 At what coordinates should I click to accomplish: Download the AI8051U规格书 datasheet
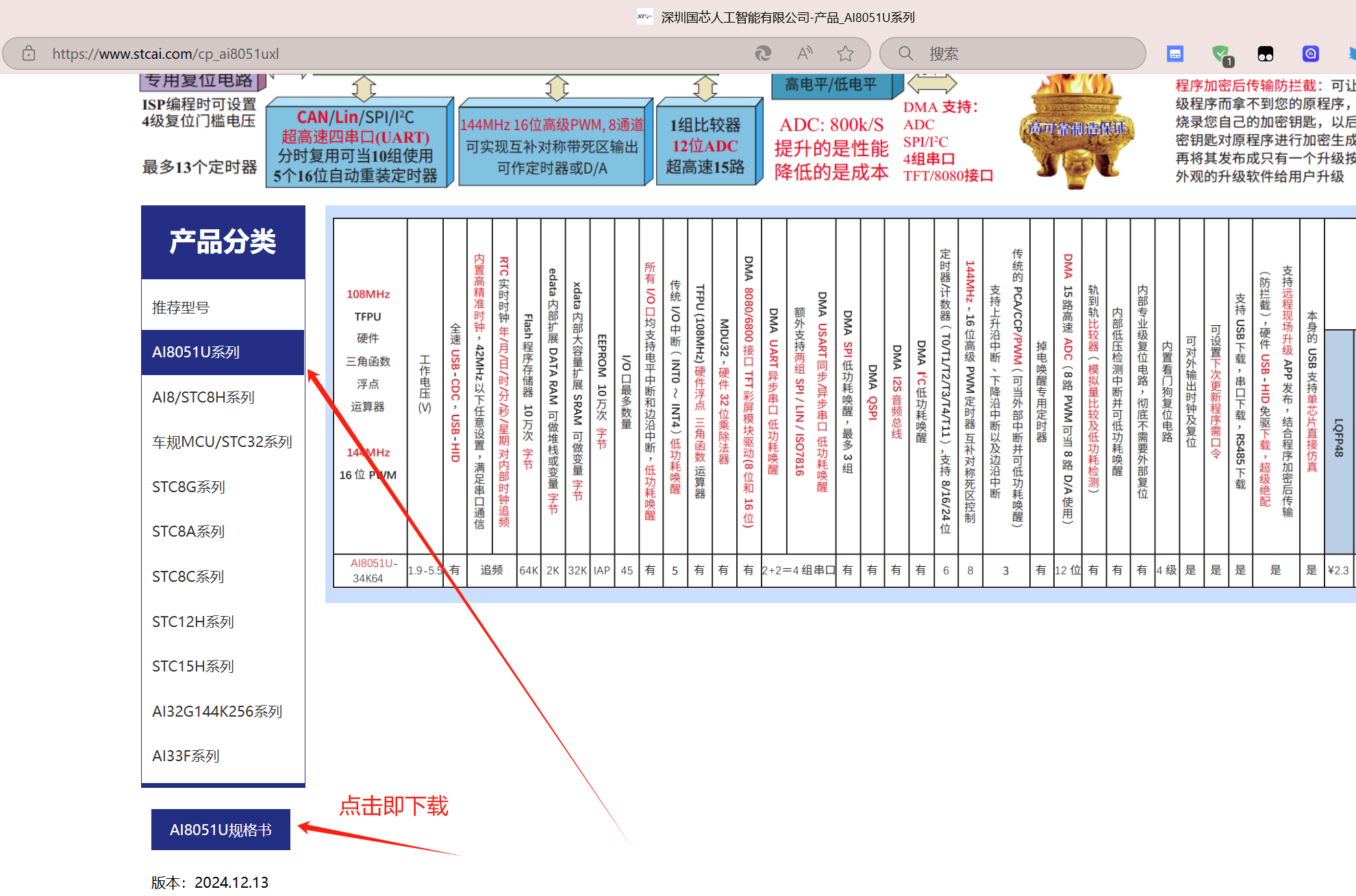221,830
